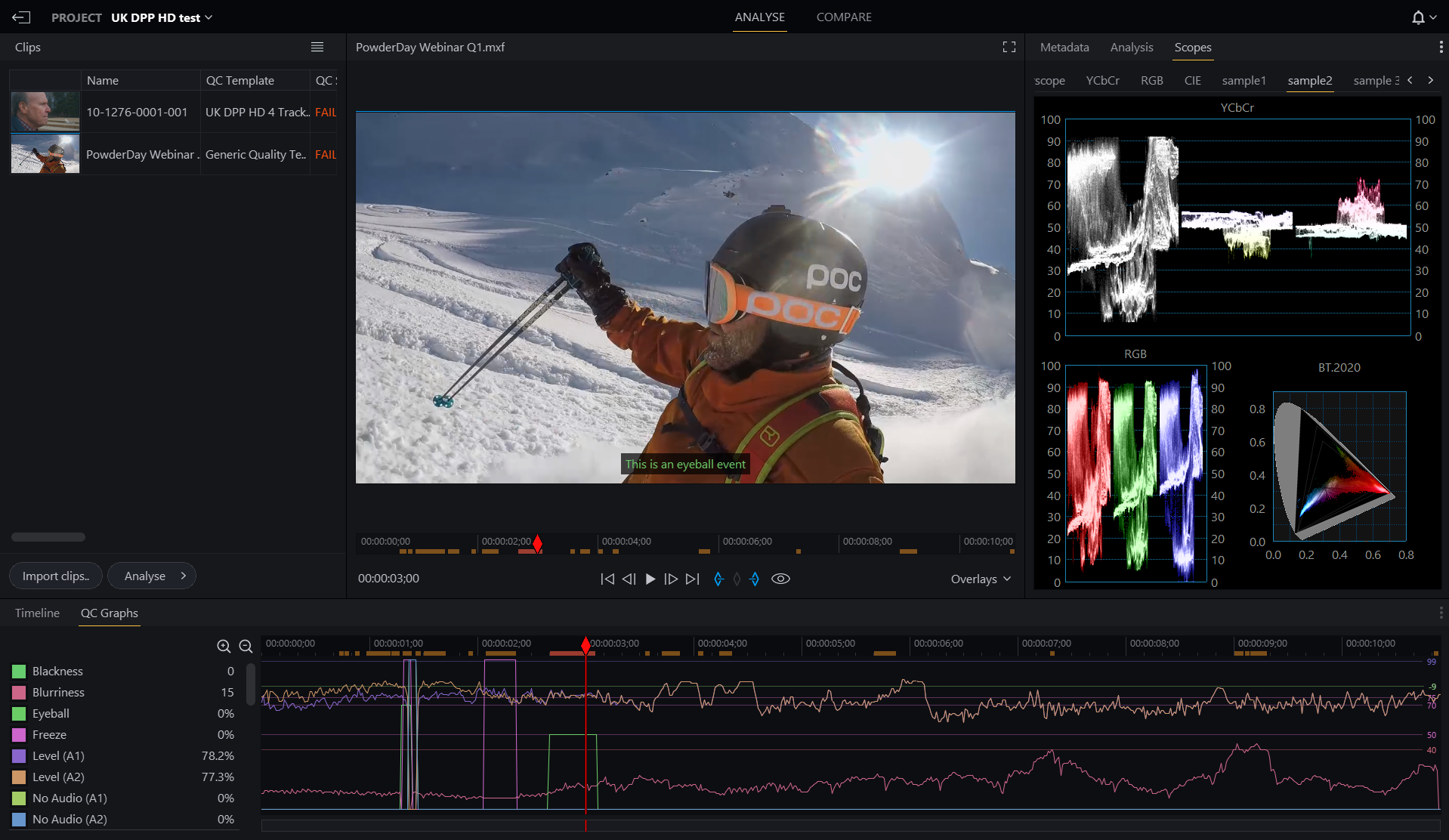Zoom out on the QC graphs
Viewport: 1449px width, 840px height.
246,646
